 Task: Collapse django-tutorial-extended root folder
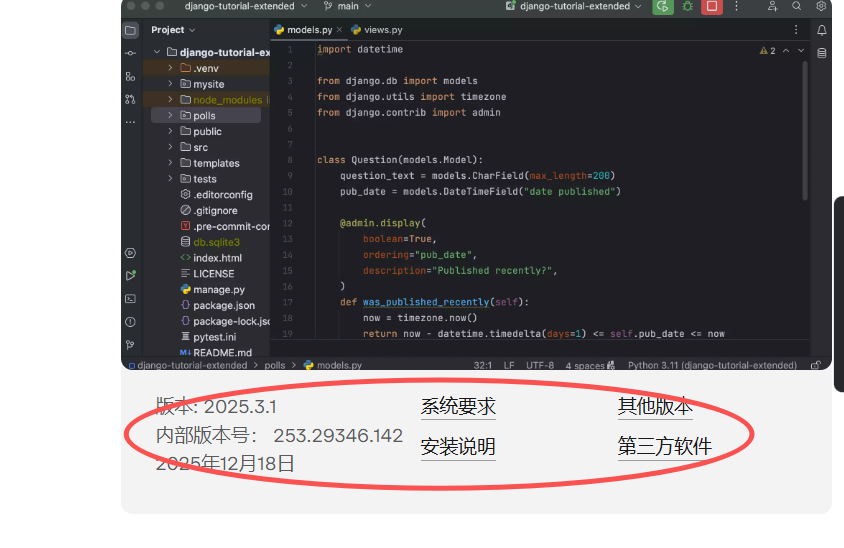click(x=157, y=52)
